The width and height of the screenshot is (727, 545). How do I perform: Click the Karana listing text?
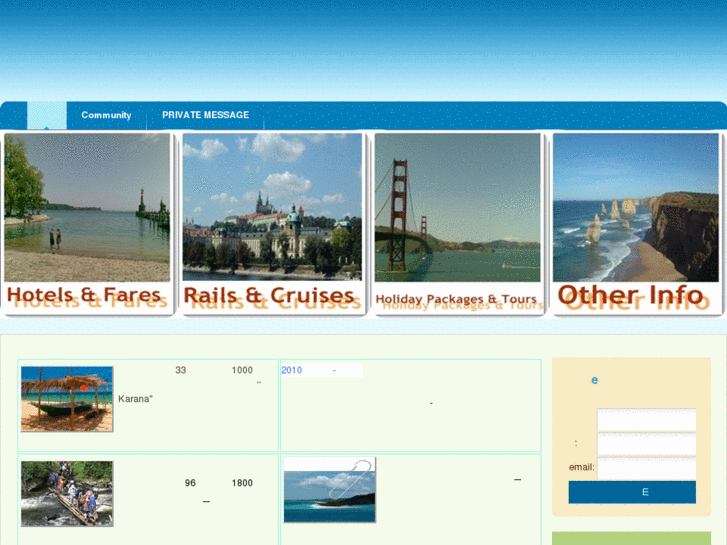[x=135, y=399]
